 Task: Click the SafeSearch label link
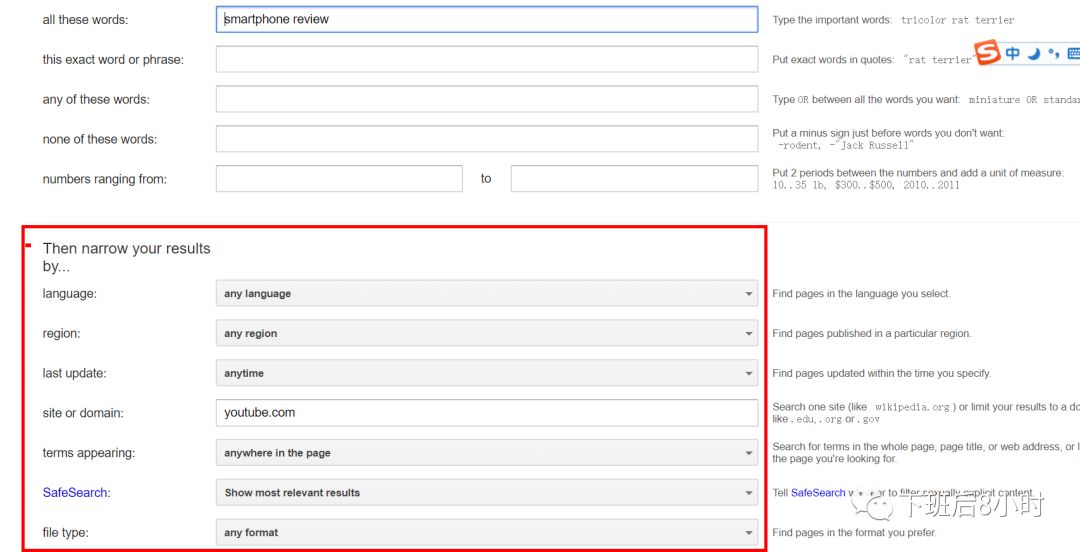(75, 493)
